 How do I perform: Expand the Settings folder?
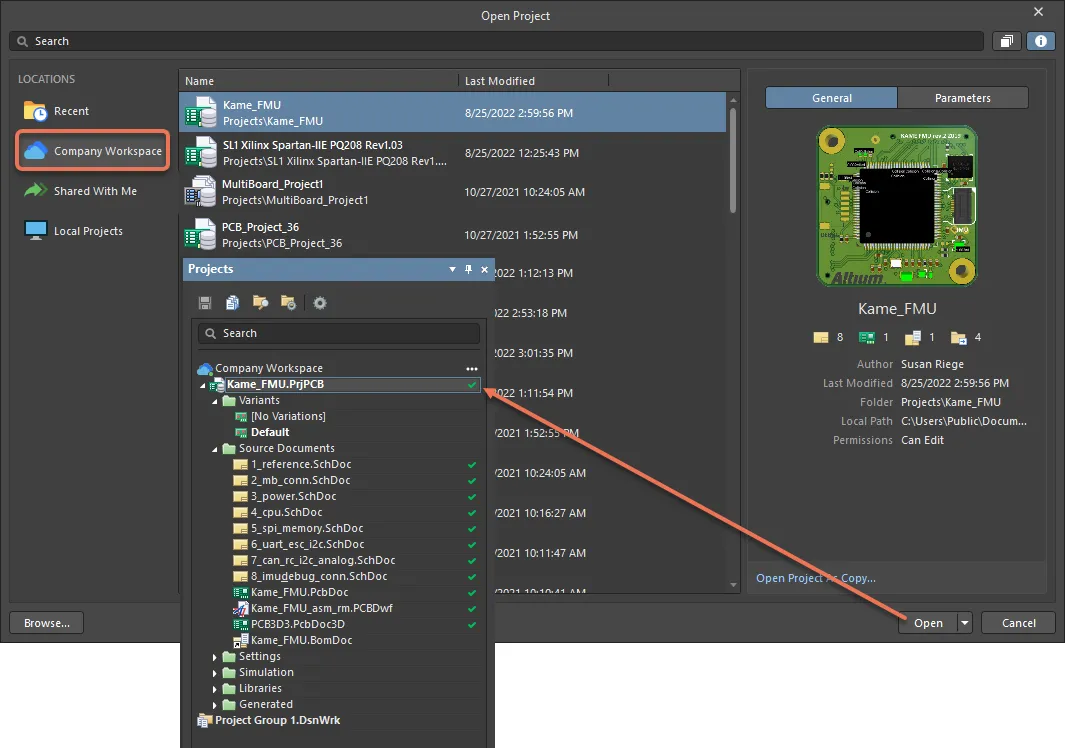pyautogui.click(x=215, y=657)
